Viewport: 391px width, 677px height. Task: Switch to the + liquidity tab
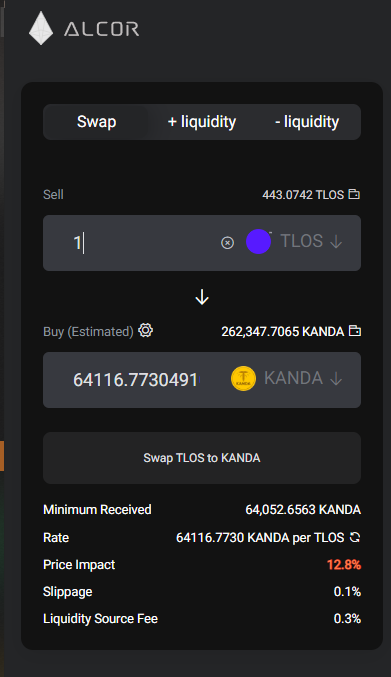click(202, 122)
